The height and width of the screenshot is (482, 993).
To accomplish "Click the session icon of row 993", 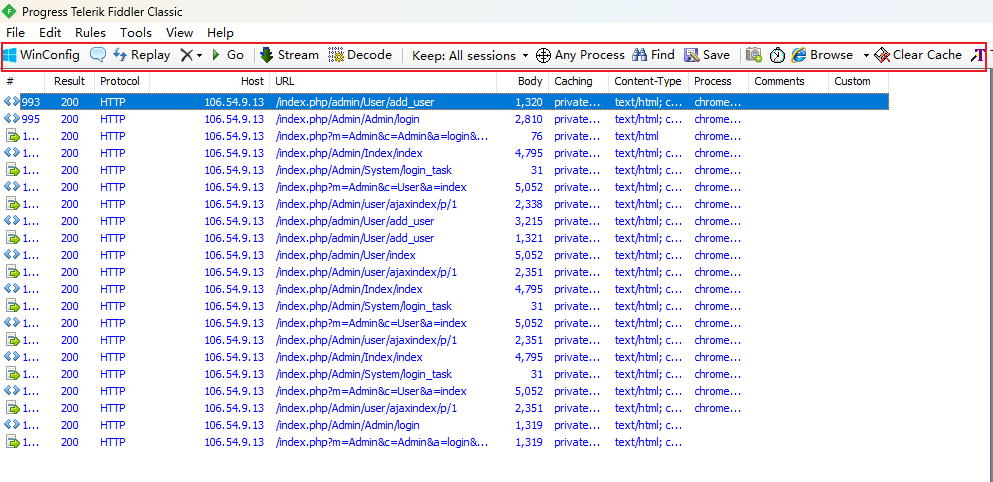I will point(12,102).
